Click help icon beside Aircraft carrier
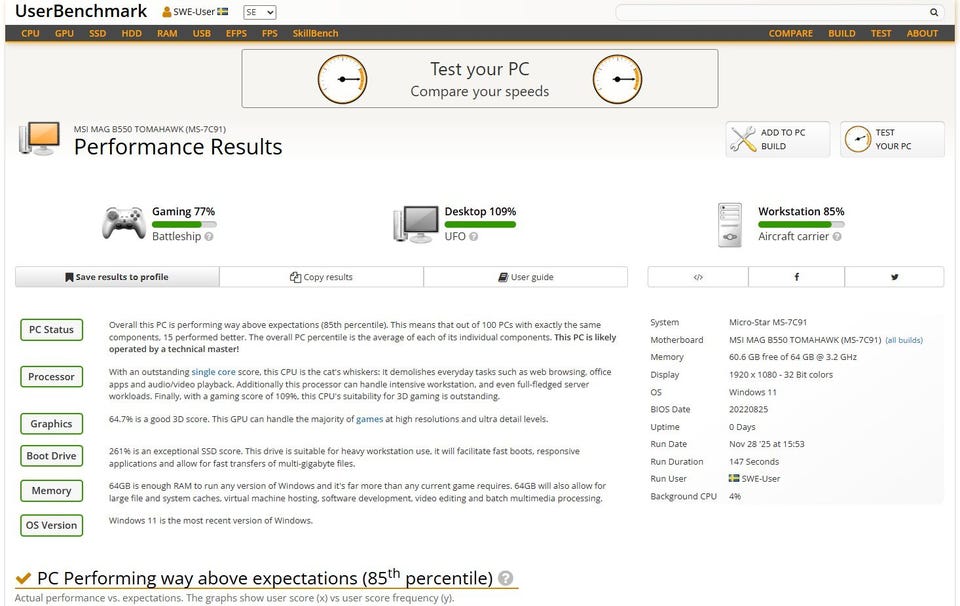 click(x=837, y=237)
